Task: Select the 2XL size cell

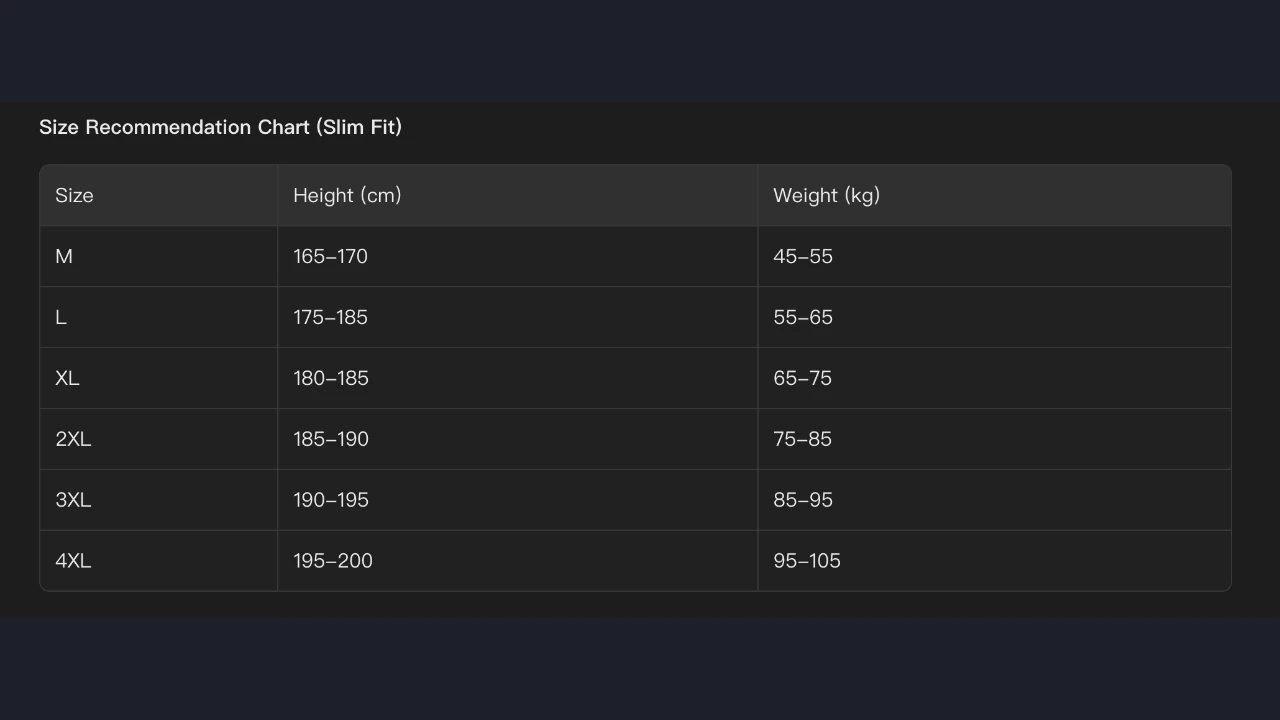Action: (73, 440)
